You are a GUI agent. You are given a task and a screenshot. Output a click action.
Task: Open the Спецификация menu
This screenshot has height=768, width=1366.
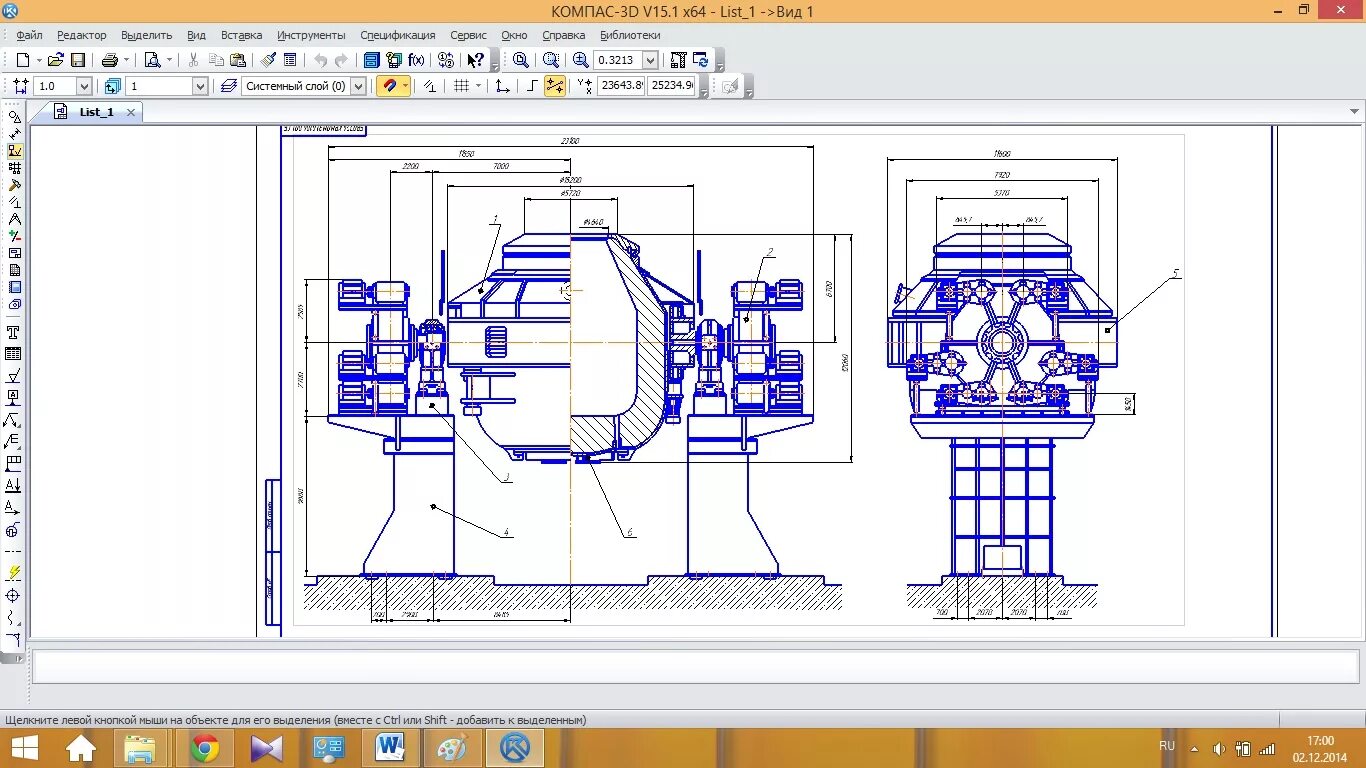(398, 35)
